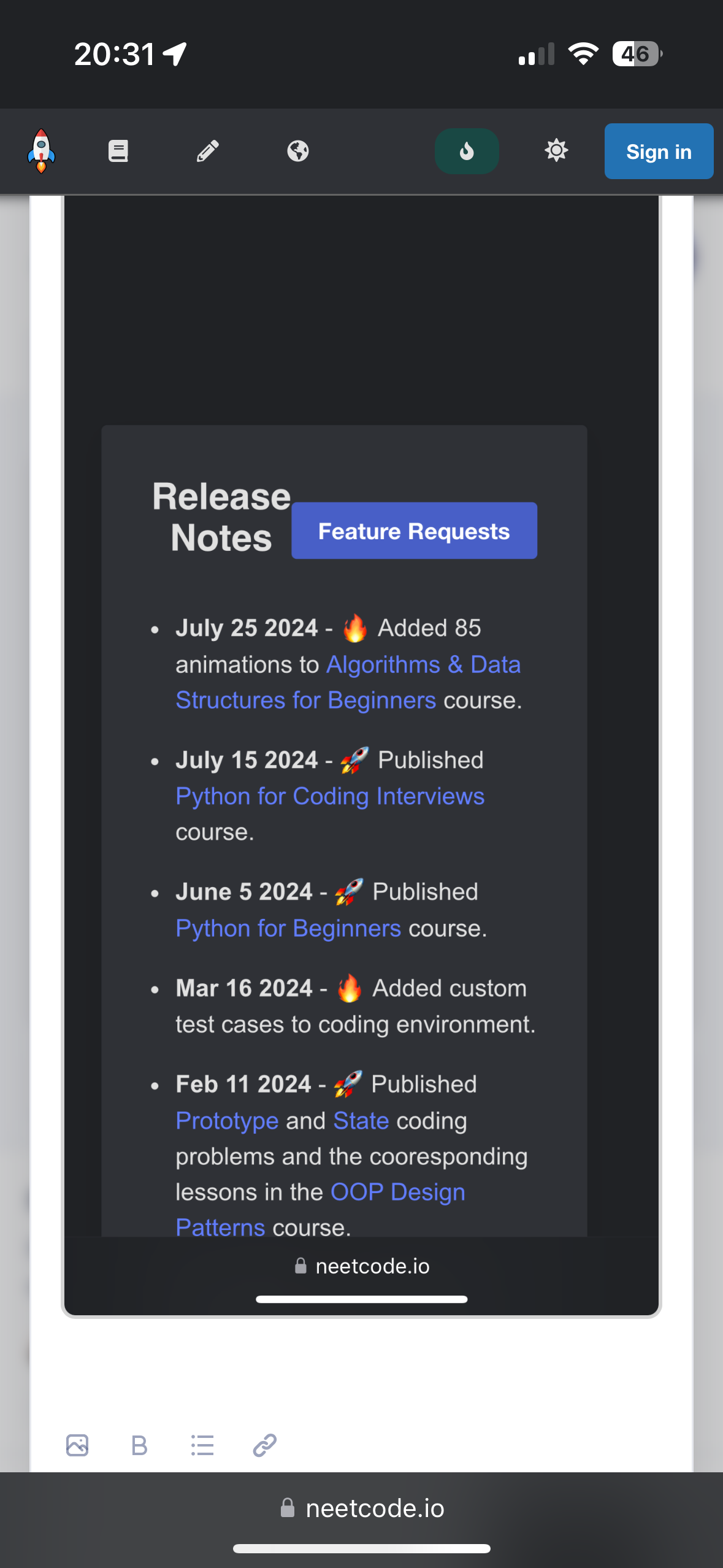Tap the 20:31 clock in status bar
Viewport: 723px width, 1568px height.
115,54
